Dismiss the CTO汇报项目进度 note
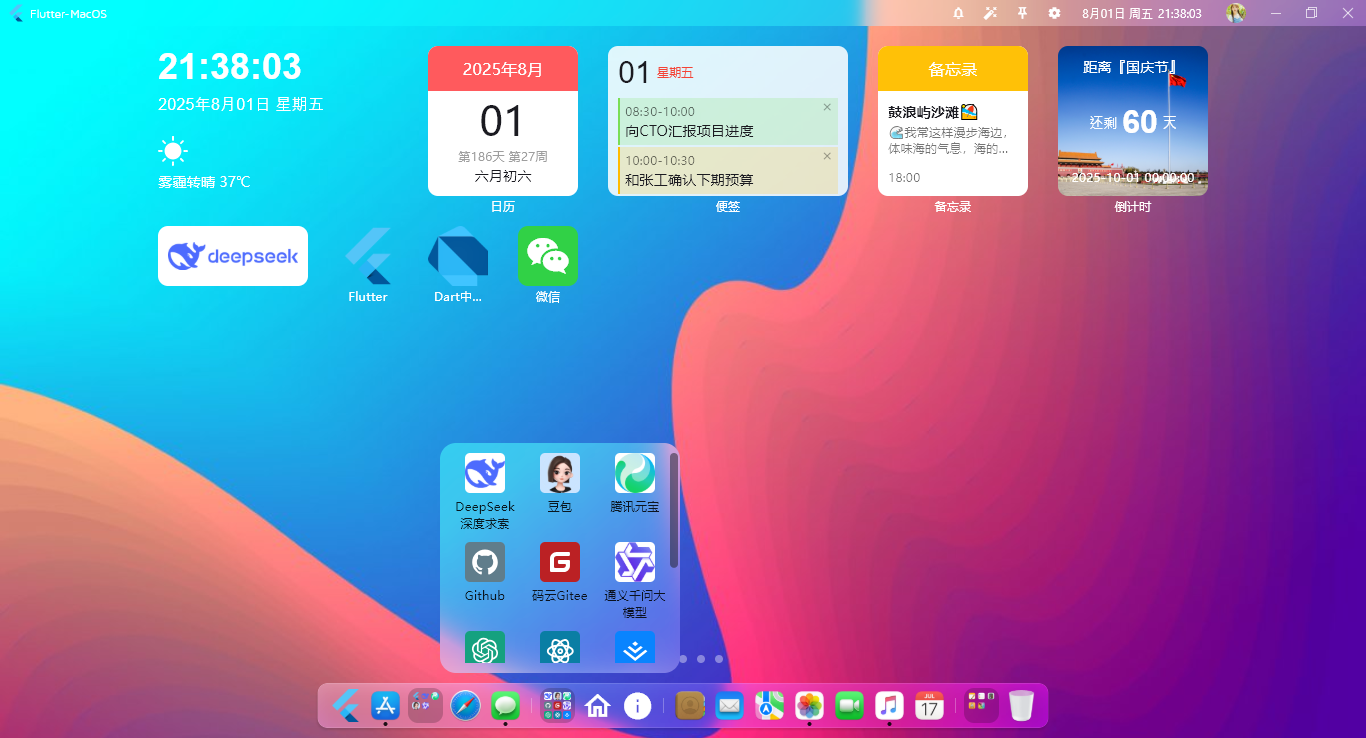The height and width of the screenshot is (738, 1366). pyautogui.click(x=827, y=107)
